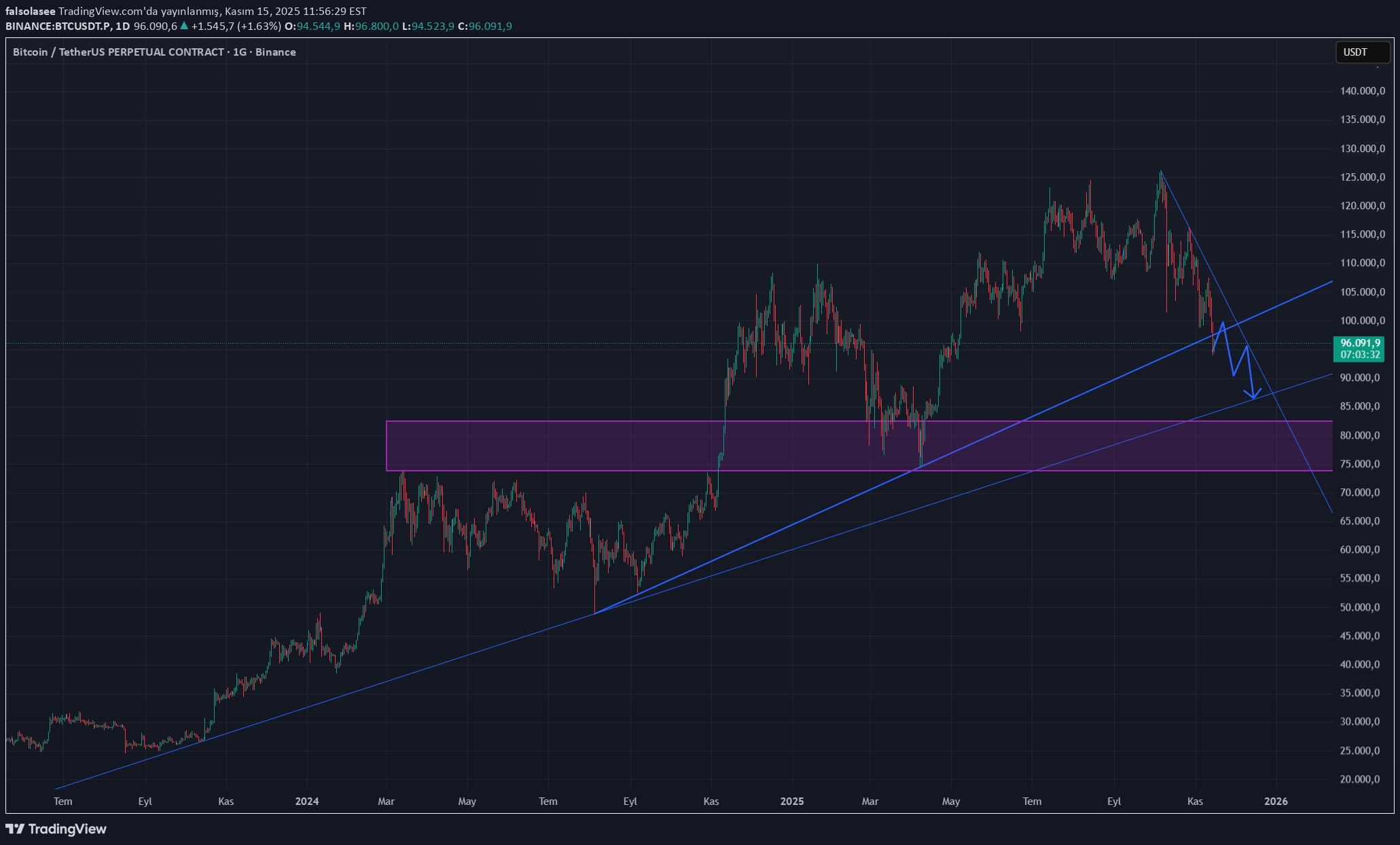Click the current price label 96.091,9

[1359, 343]
